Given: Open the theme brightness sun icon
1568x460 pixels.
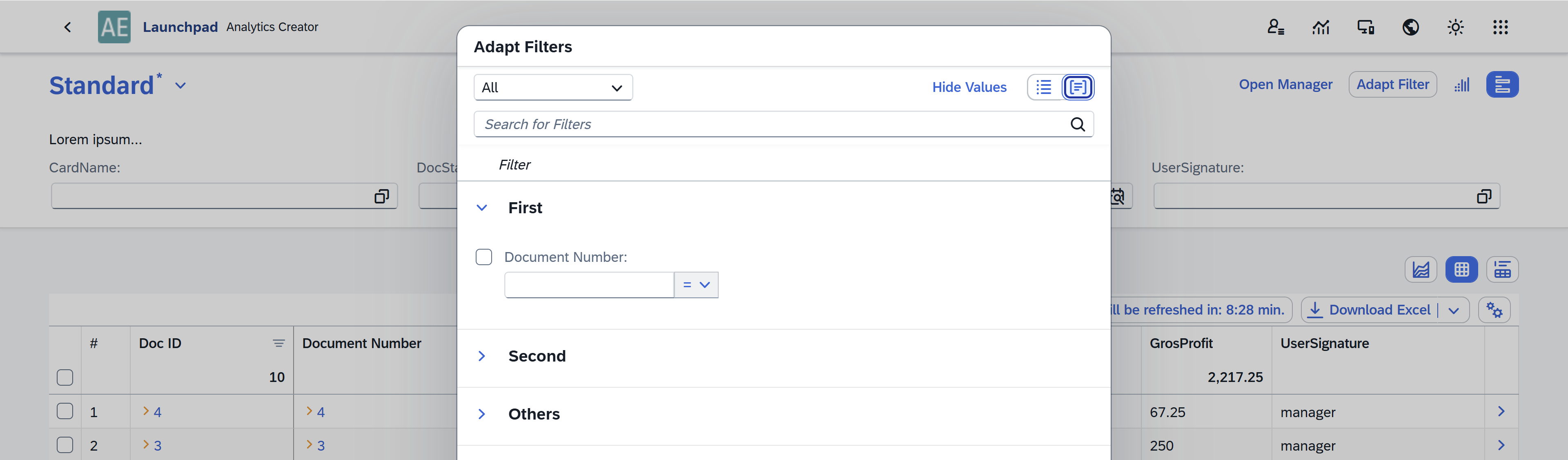Looking at the screenshot, I should (1455, 27).
